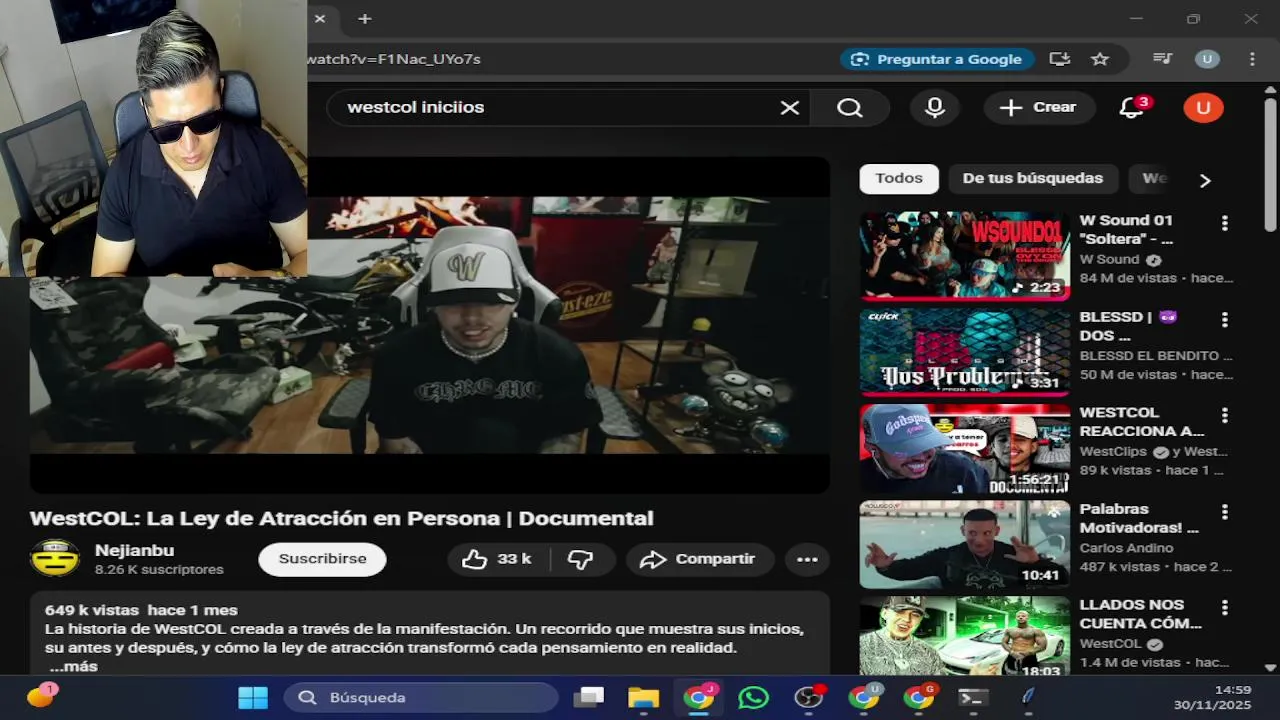Open the BLESSD EL BENDITO channel name
Viewport: 1280px width, 720px height.
click(x=1156, y=356)
